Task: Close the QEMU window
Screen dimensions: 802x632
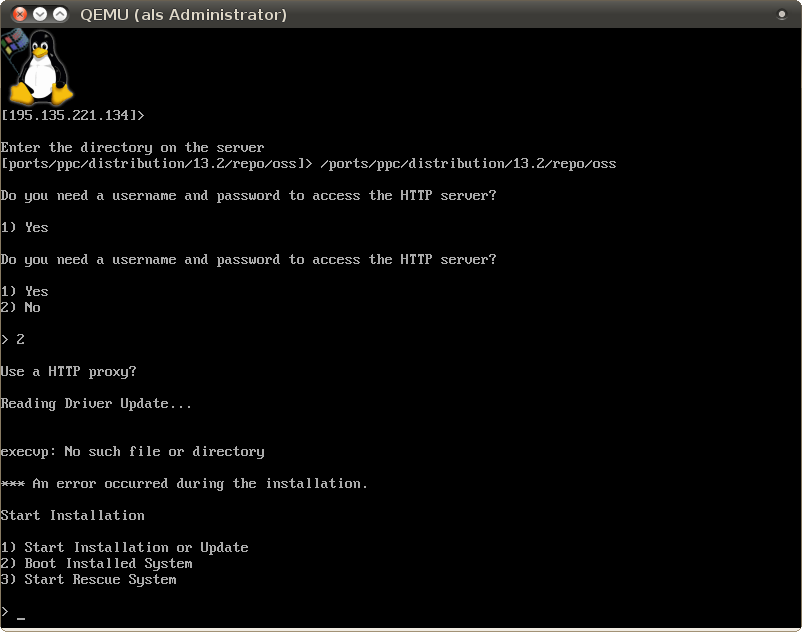Action: click(17, 14)
